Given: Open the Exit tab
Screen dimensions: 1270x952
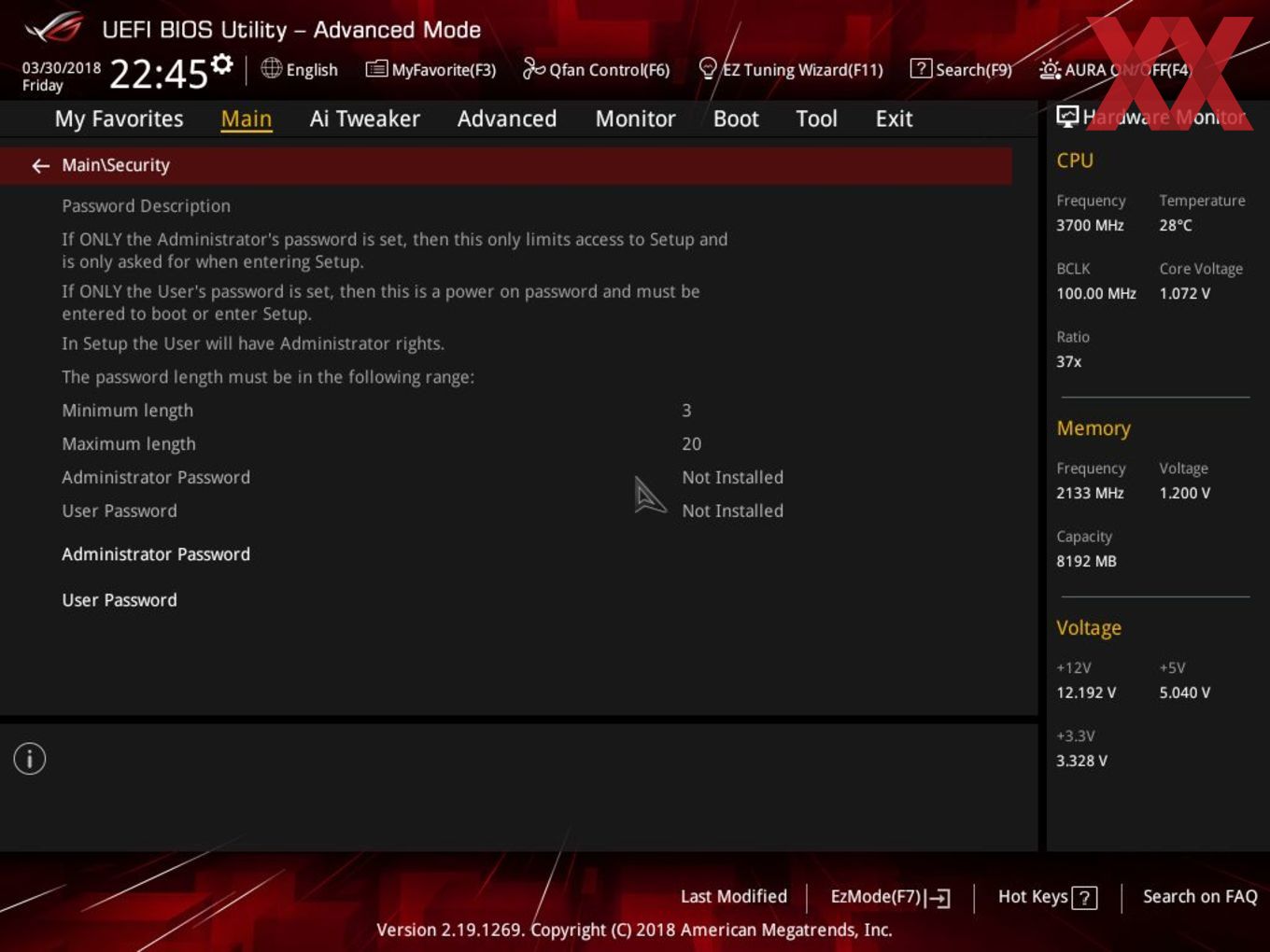Looking at the screenshot, I should coord(894,119).
